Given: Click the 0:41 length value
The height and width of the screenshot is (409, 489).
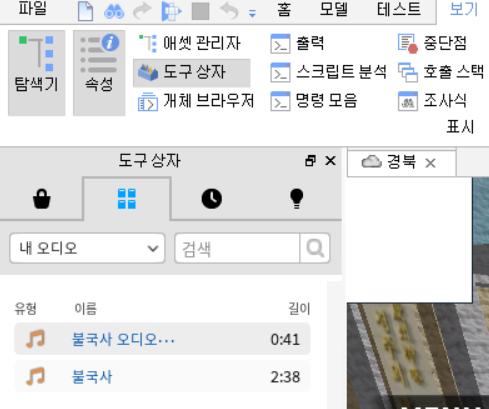Looking at the screenshot, I should tap(285, 340).
